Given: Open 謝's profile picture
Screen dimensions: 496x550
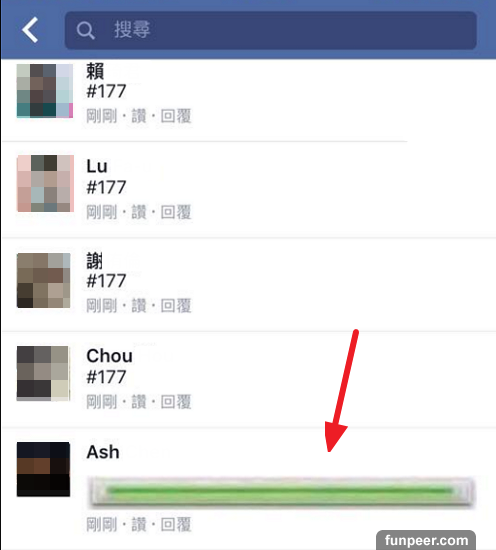Looking at the screenshot, I should [x=43, y=280].
